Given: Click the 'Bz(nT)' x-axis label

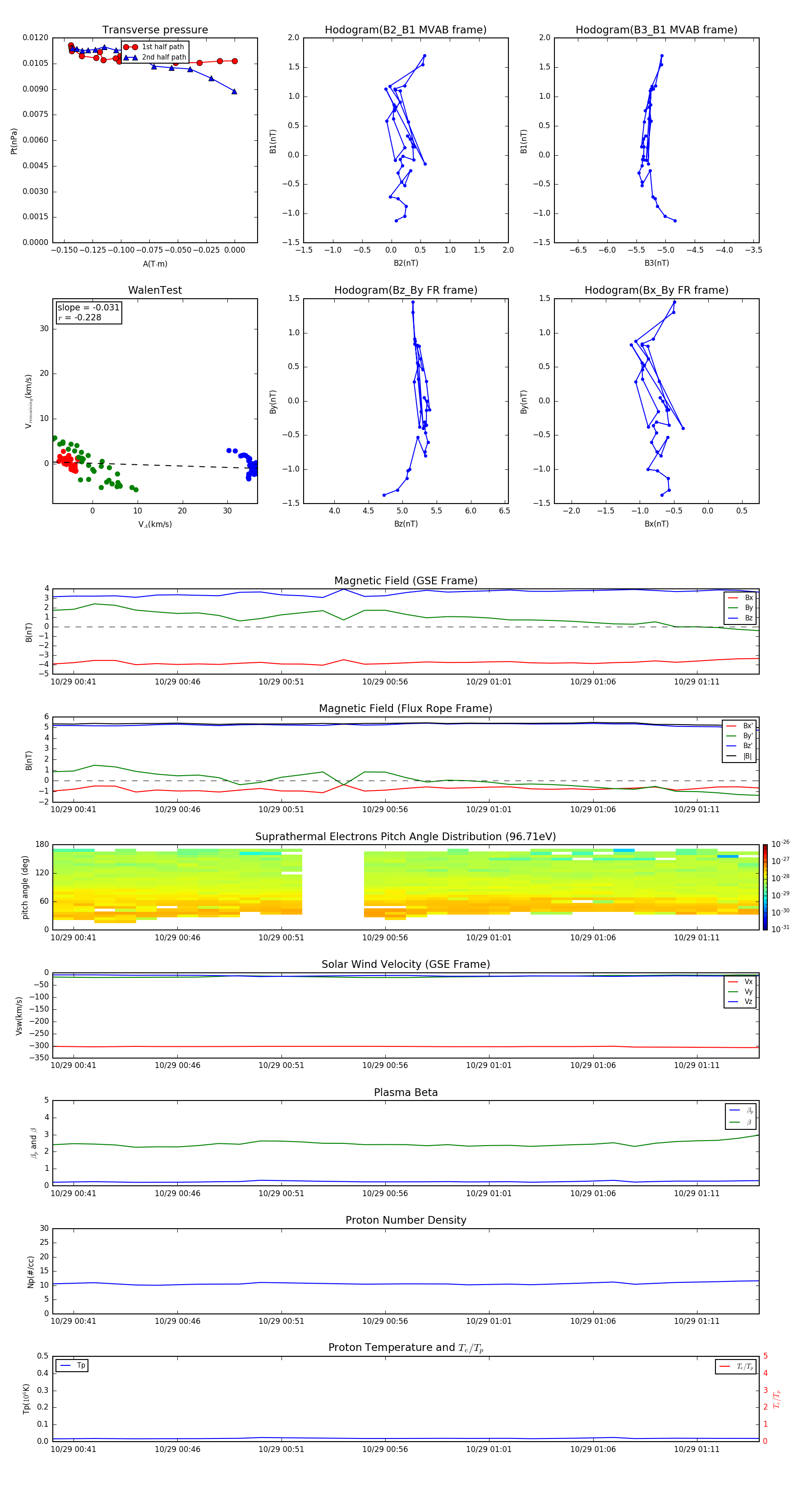Looking at the screenshot, I should (406, 524).
